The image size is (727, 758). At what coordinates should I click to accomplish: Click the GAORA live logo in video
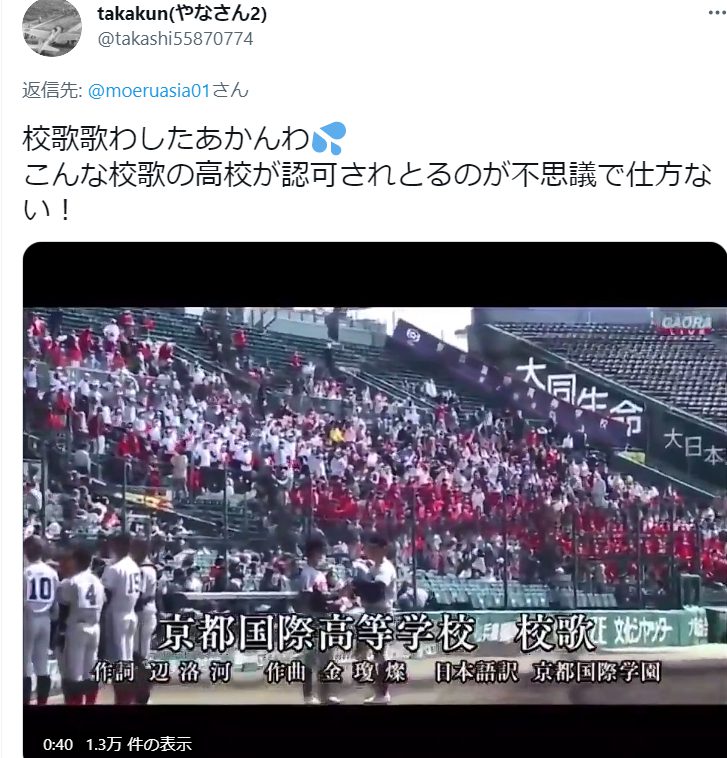coord(686,324)
